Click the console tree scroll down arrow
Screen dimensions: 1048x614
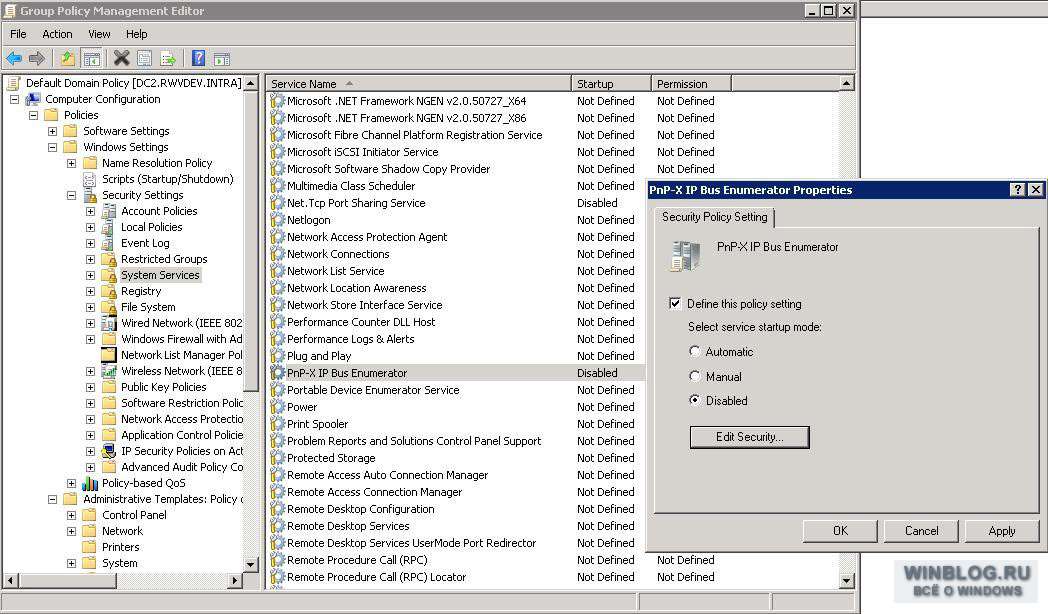[x=251, y=565]
